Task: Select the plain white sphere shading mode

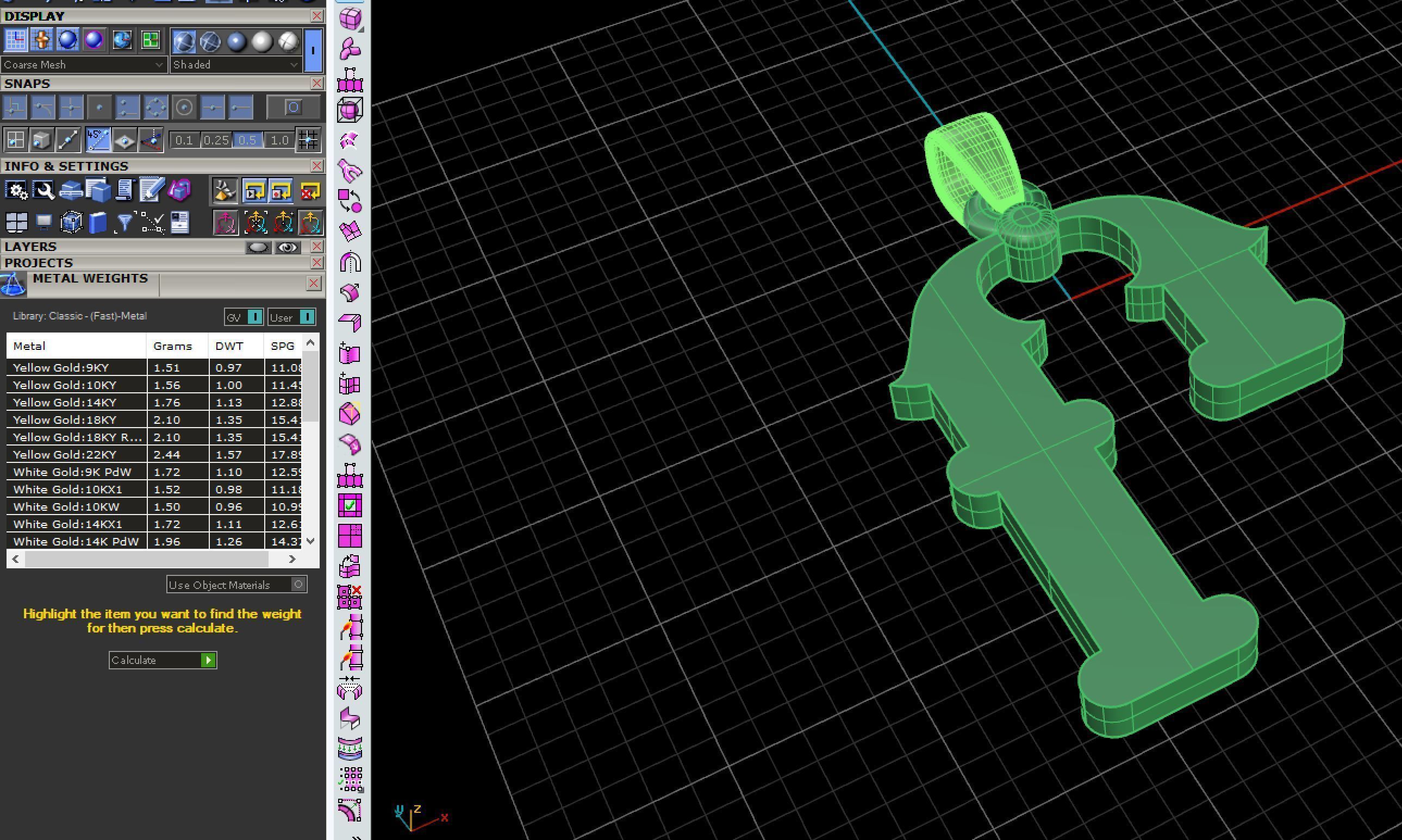Action: tap(262, 41)
